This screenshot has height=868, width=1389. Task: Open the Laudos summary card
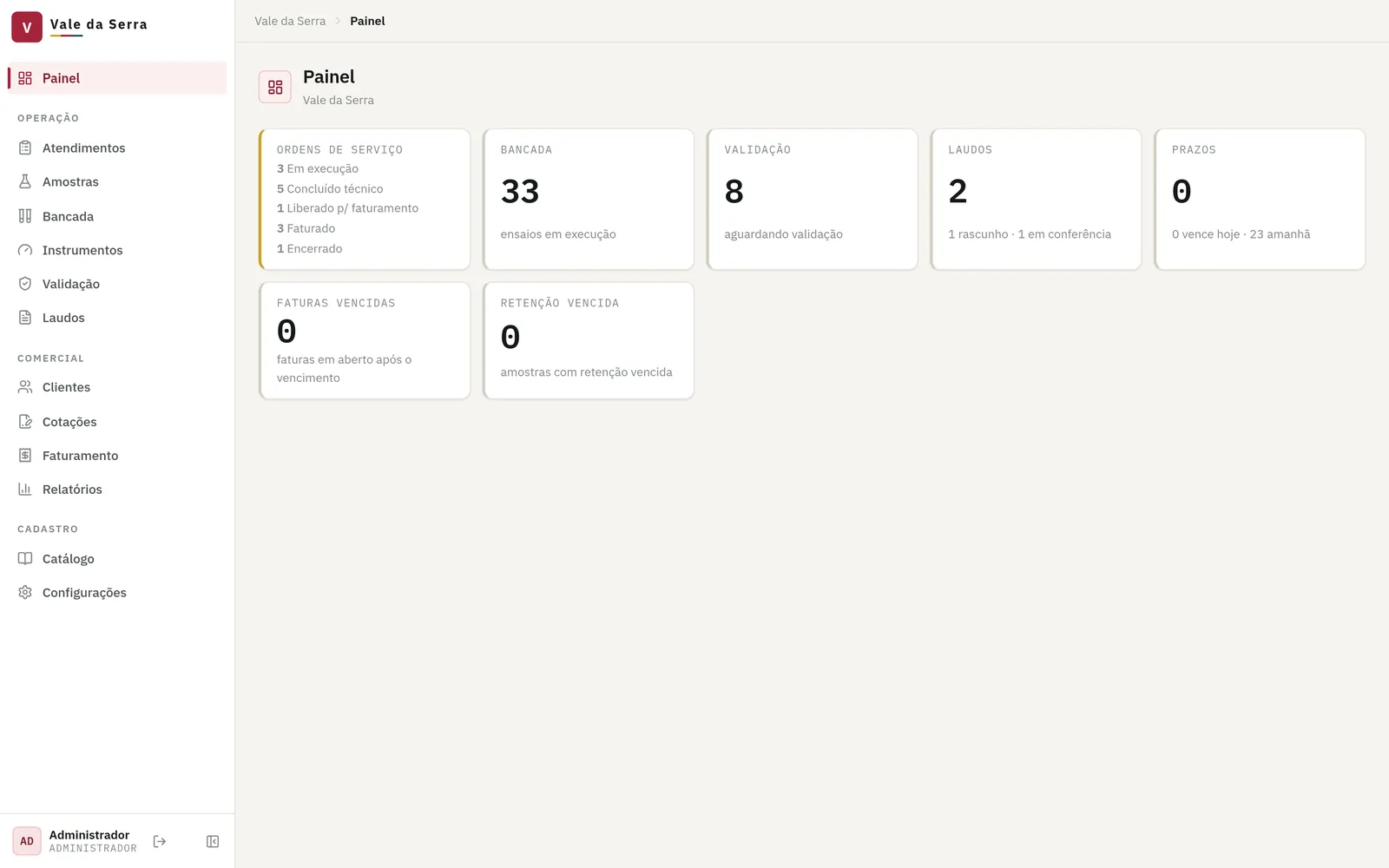(x=1036, y=200)
